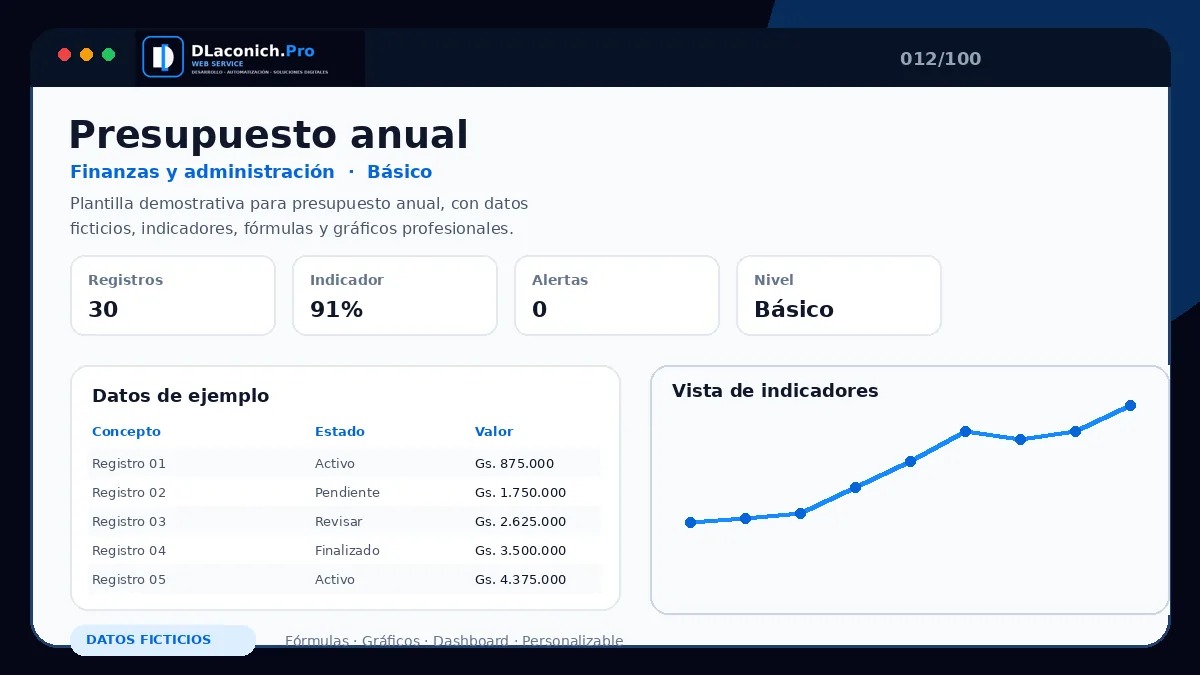
Task: Open the Alertas card showing 0
Action: 617,296
